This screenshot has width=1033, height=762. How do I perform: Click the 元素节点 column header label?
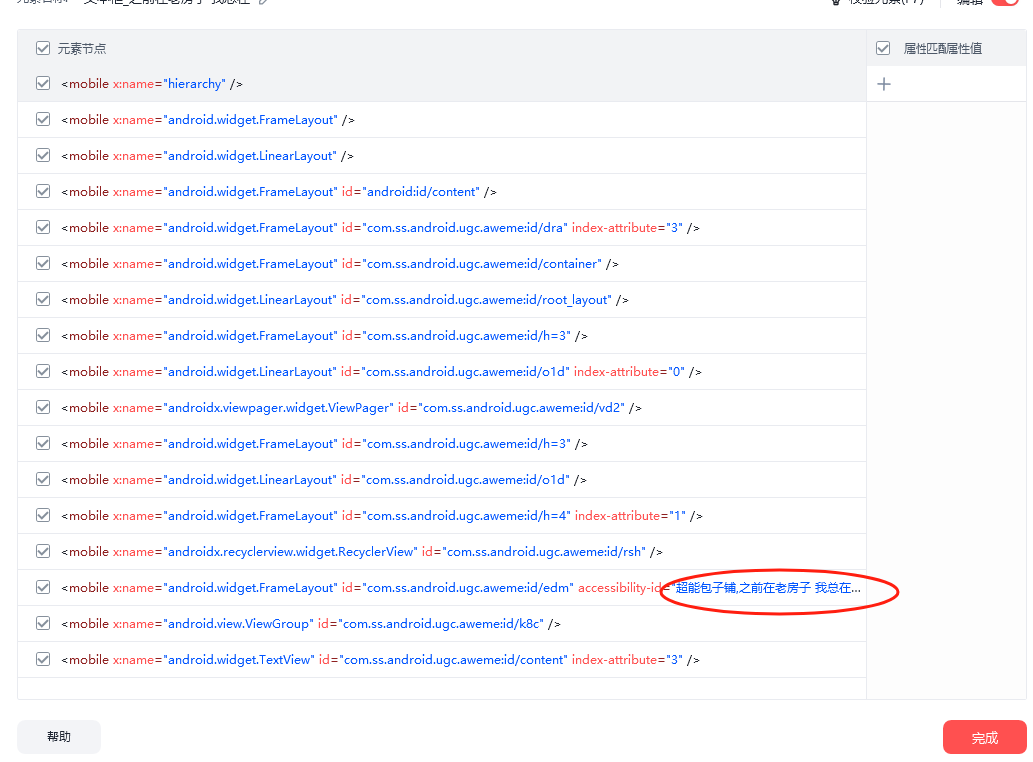click(x=82, y=48)
